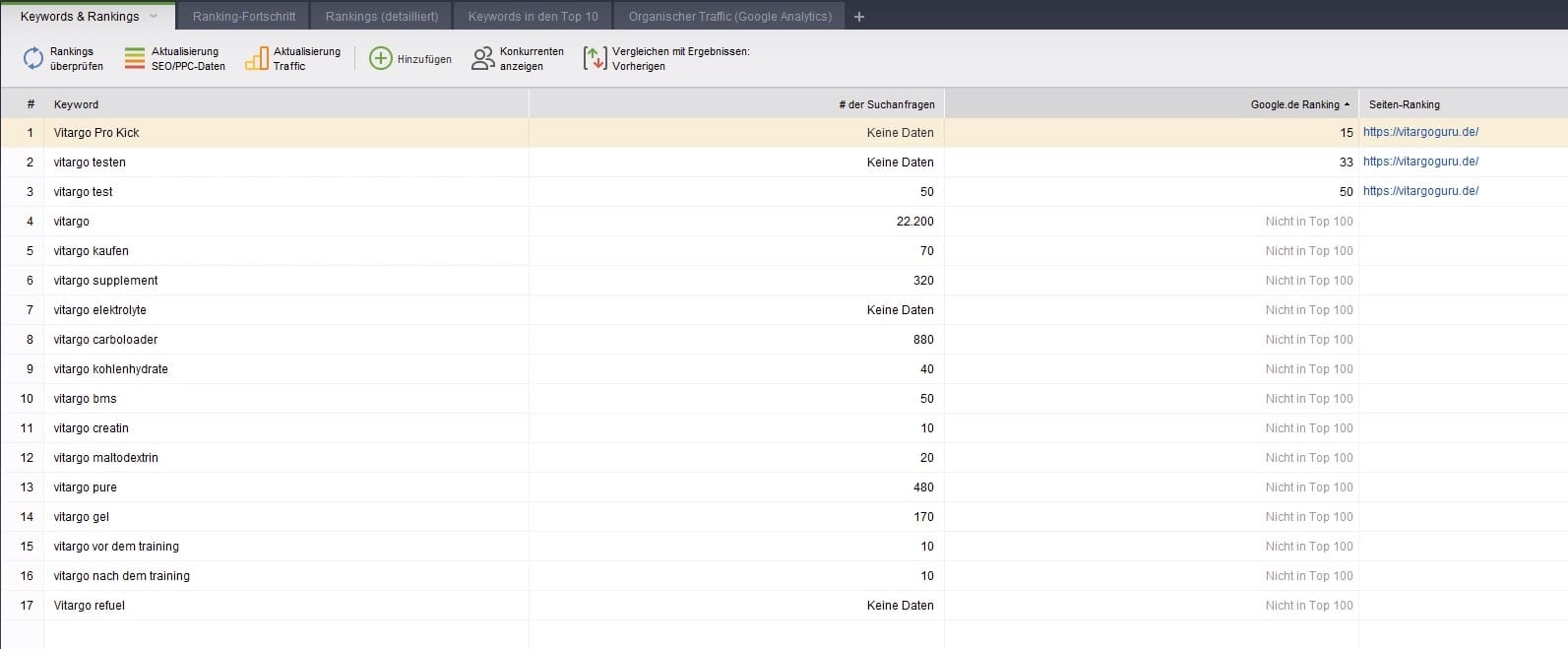Screen dimensions: 1568x649
Task: Click the search volume value 170
Action: (x=923, y=517)
